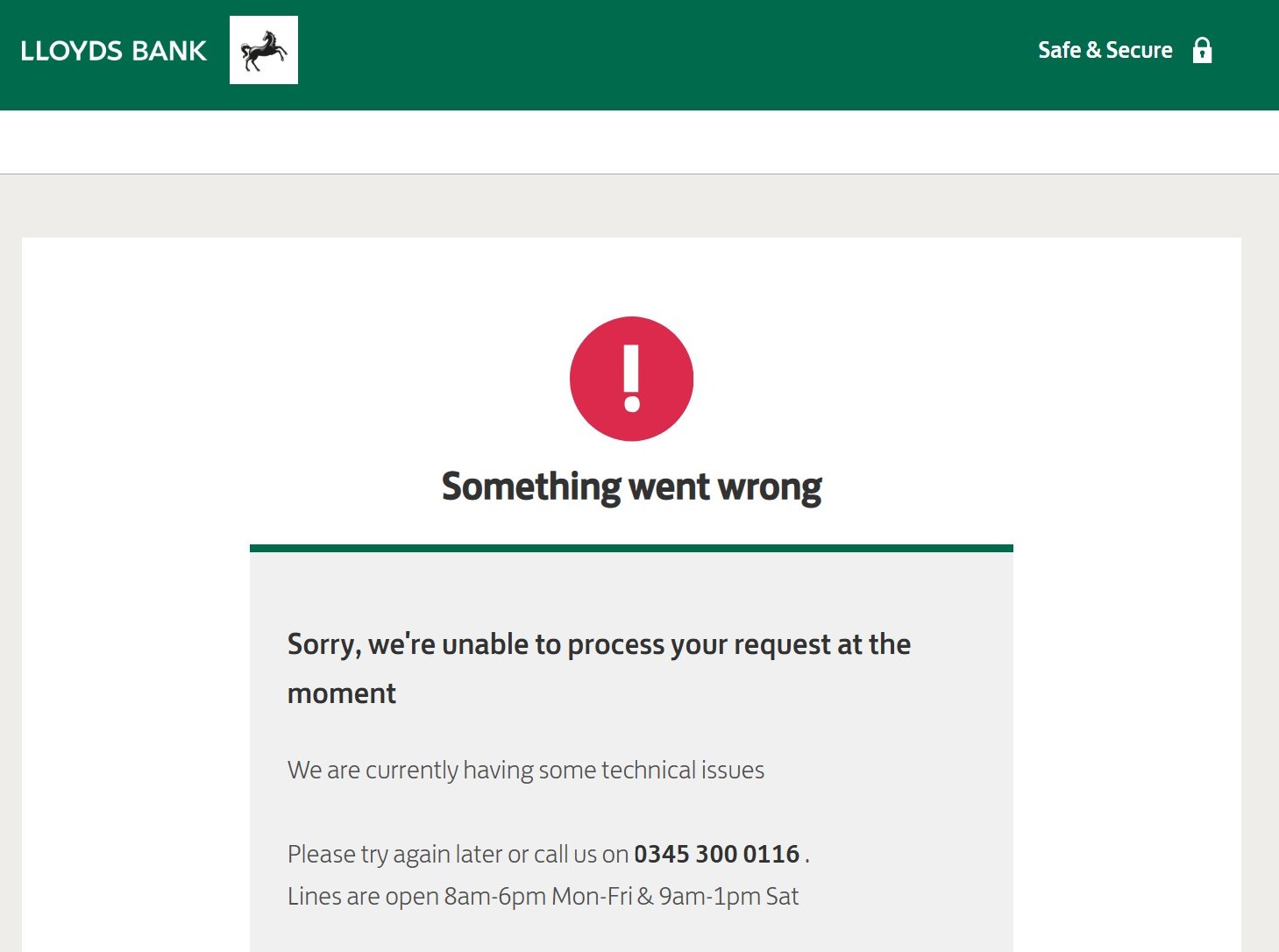Click the dark green divider above the error box
The height and width of the screenshot is (952, 1279).
(x=631, y=547)
